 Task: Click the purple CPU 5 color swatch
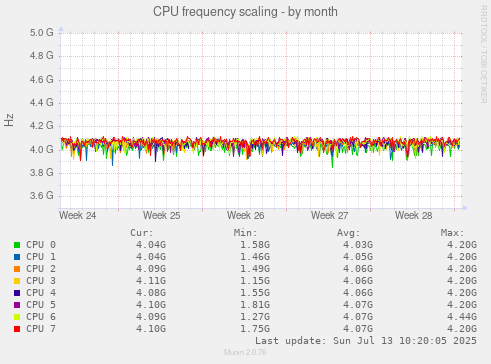[x=17, y=305]
